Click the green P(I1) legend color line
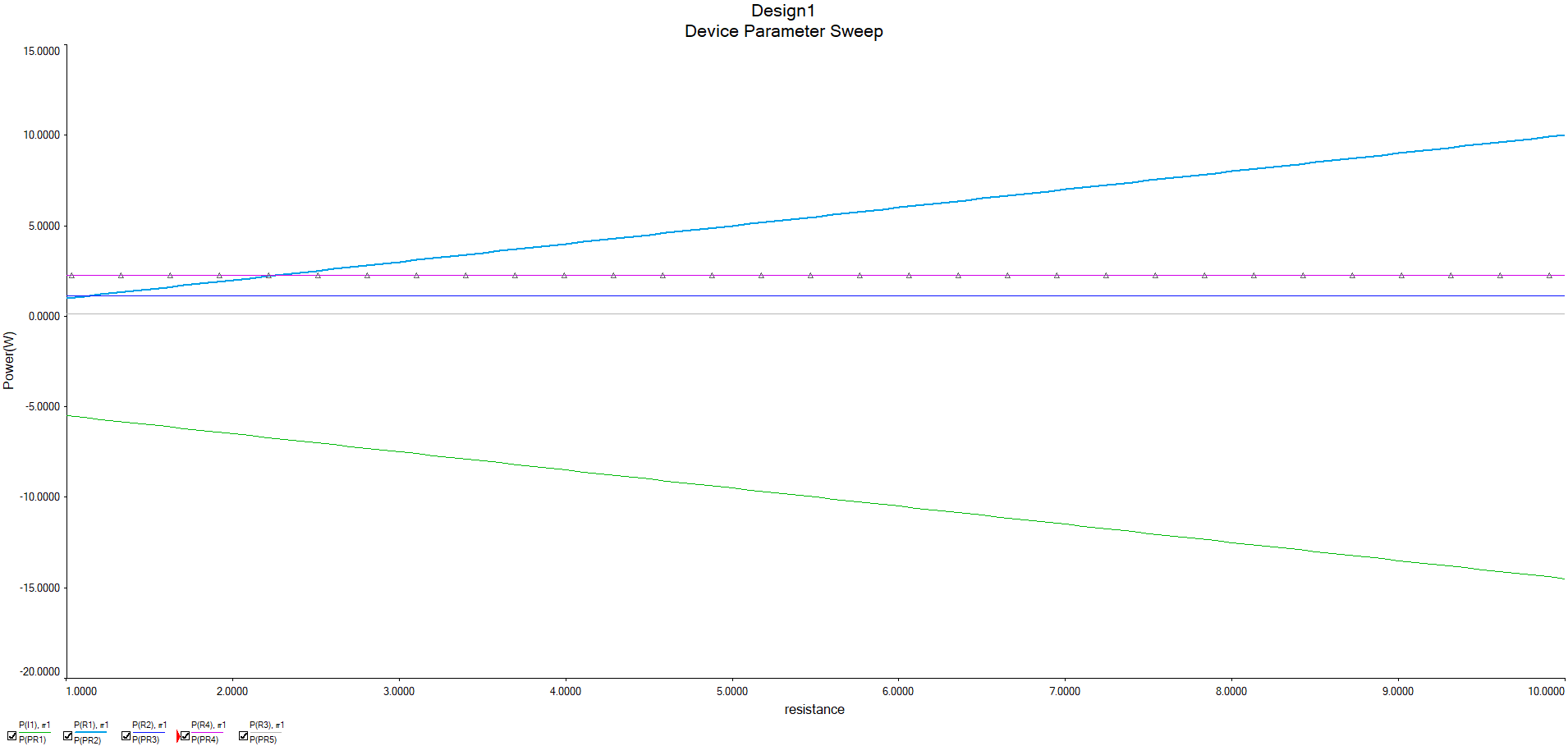 point(34,732)
